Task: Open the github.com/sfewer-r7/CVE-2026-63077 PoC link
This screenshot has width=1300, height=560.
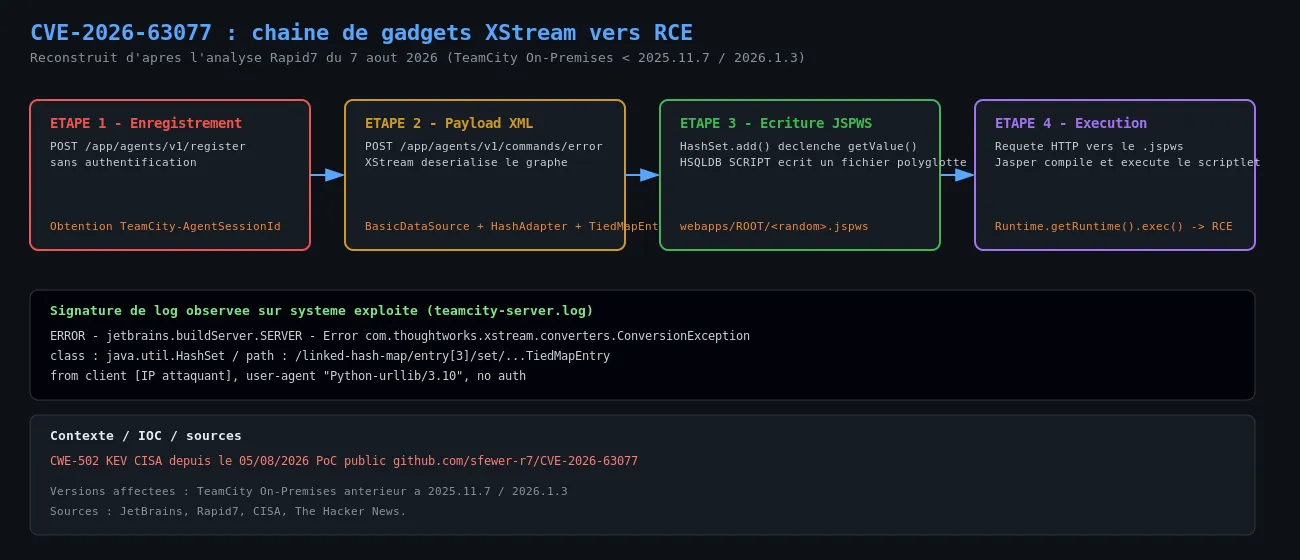Action: tap(515, 461)
